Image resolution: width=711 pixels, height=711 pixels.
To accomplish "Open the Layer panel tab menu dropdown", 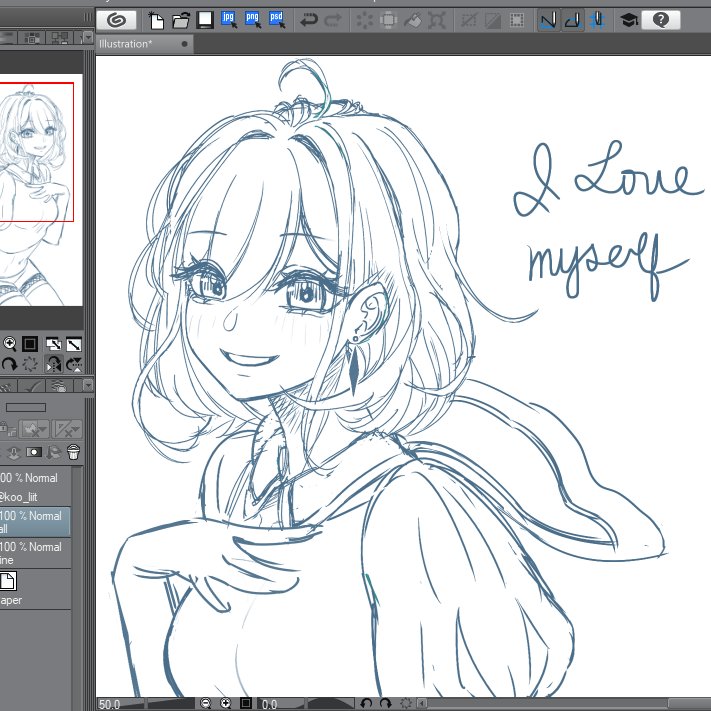I will 88,385.
